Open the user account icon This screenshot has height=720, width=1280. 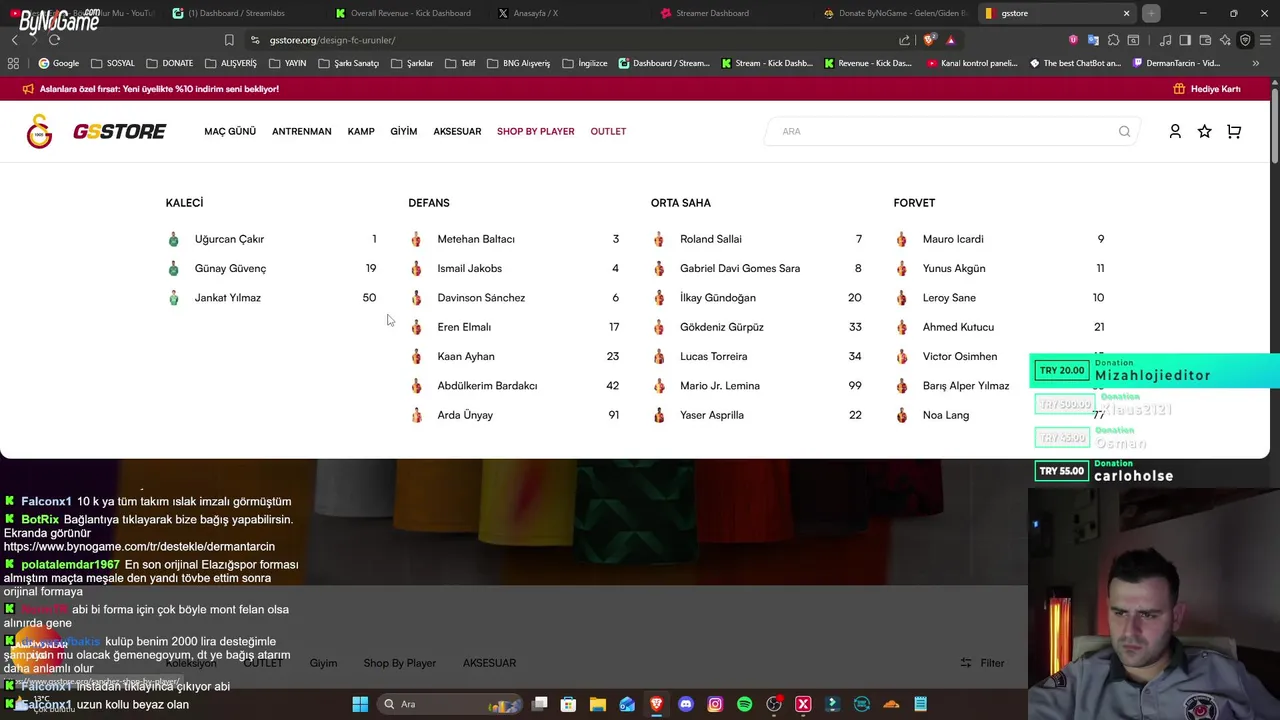[1175, 131]
